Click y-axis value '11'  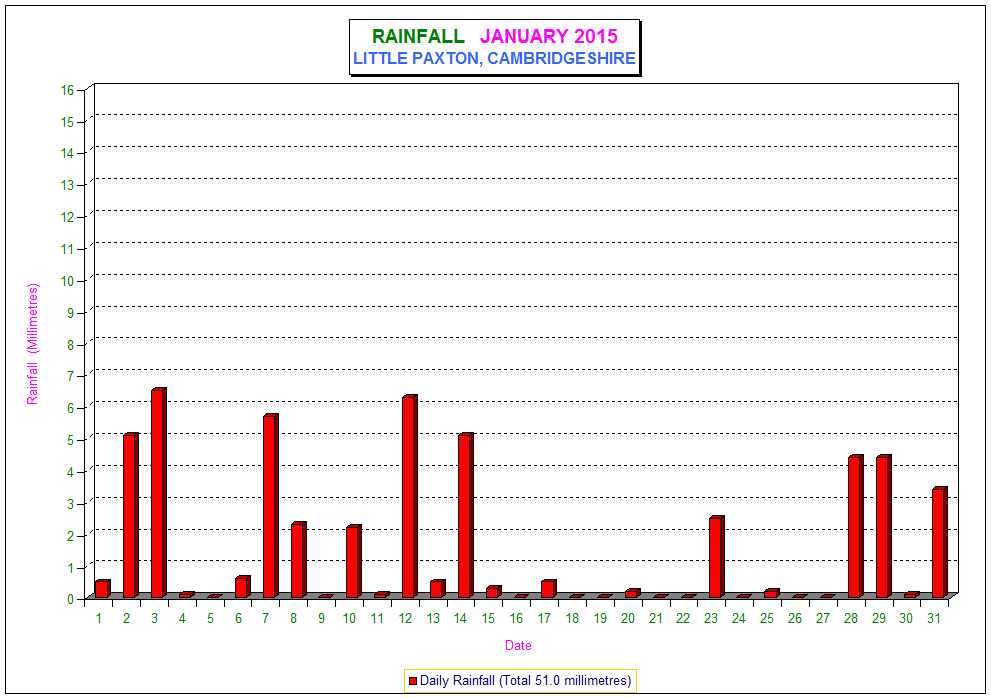[x=68, y=249]
